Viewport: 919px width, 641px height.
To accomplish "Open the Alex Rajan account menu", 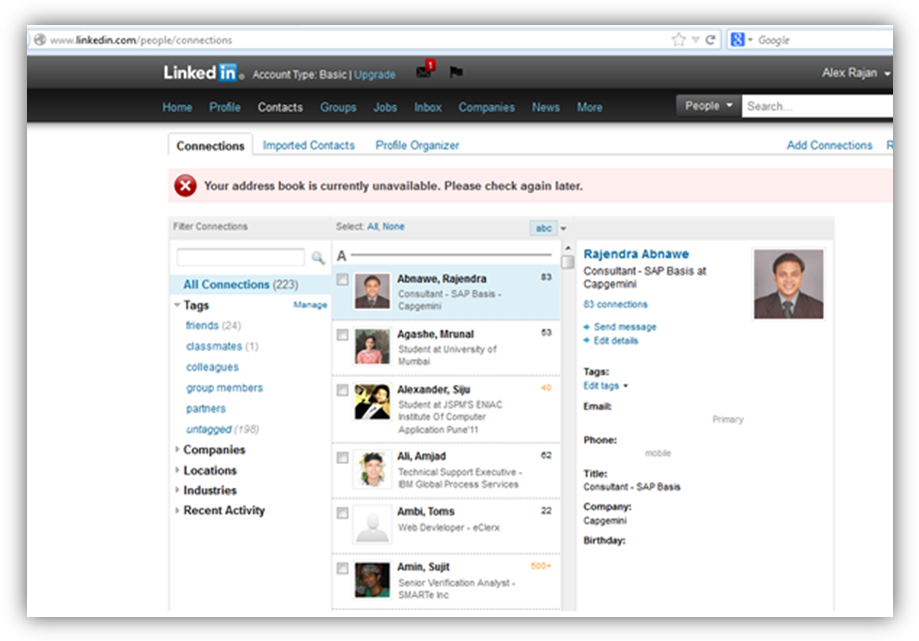I will (855, 73).
